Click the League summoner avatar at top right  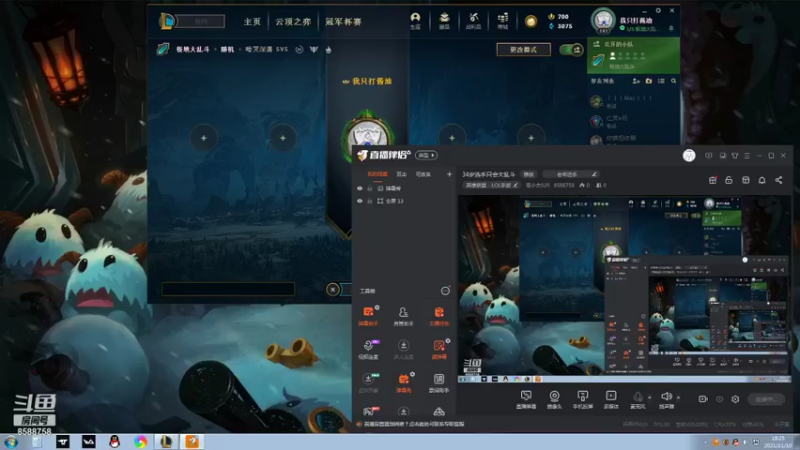603,20
